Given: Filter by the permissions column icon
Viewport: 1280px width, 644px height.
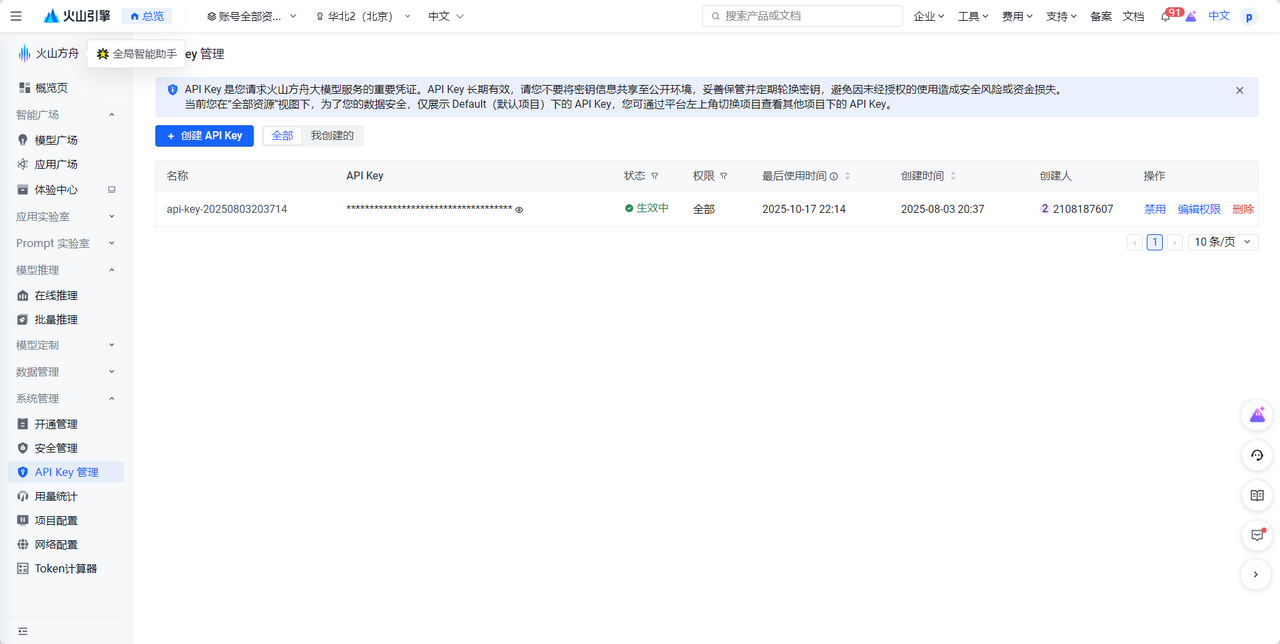Looking at the screenshot, I should pos(723,176).
